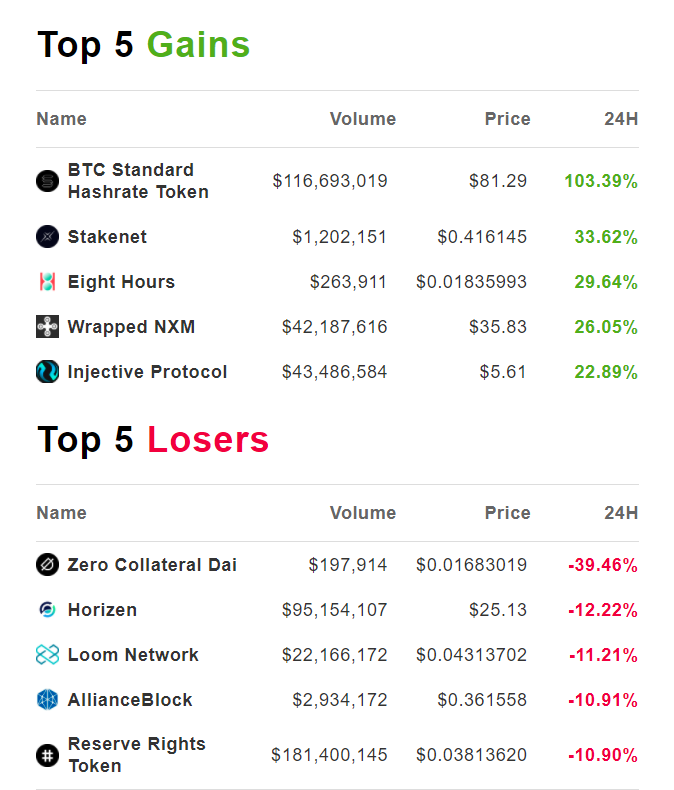674x790 pixels.
Task: Click the Horizen coin icon
Action: pos(47,610)
